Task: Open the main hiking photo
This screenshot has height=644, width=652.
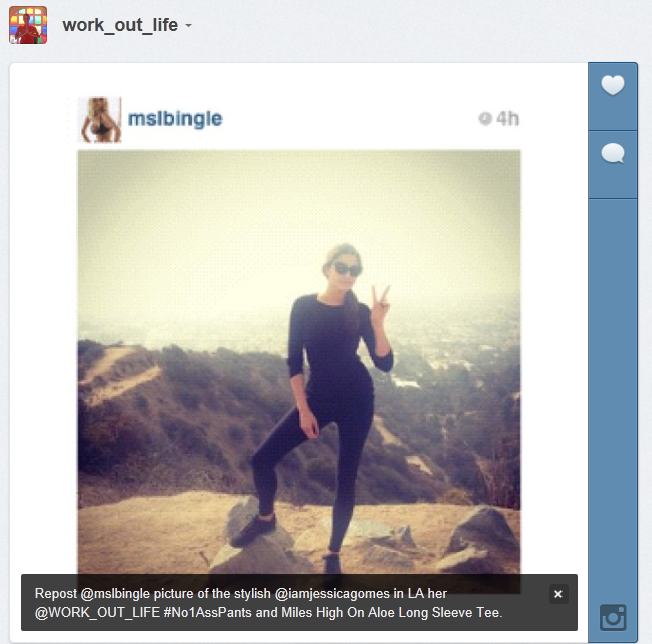Action: [299, 362]
